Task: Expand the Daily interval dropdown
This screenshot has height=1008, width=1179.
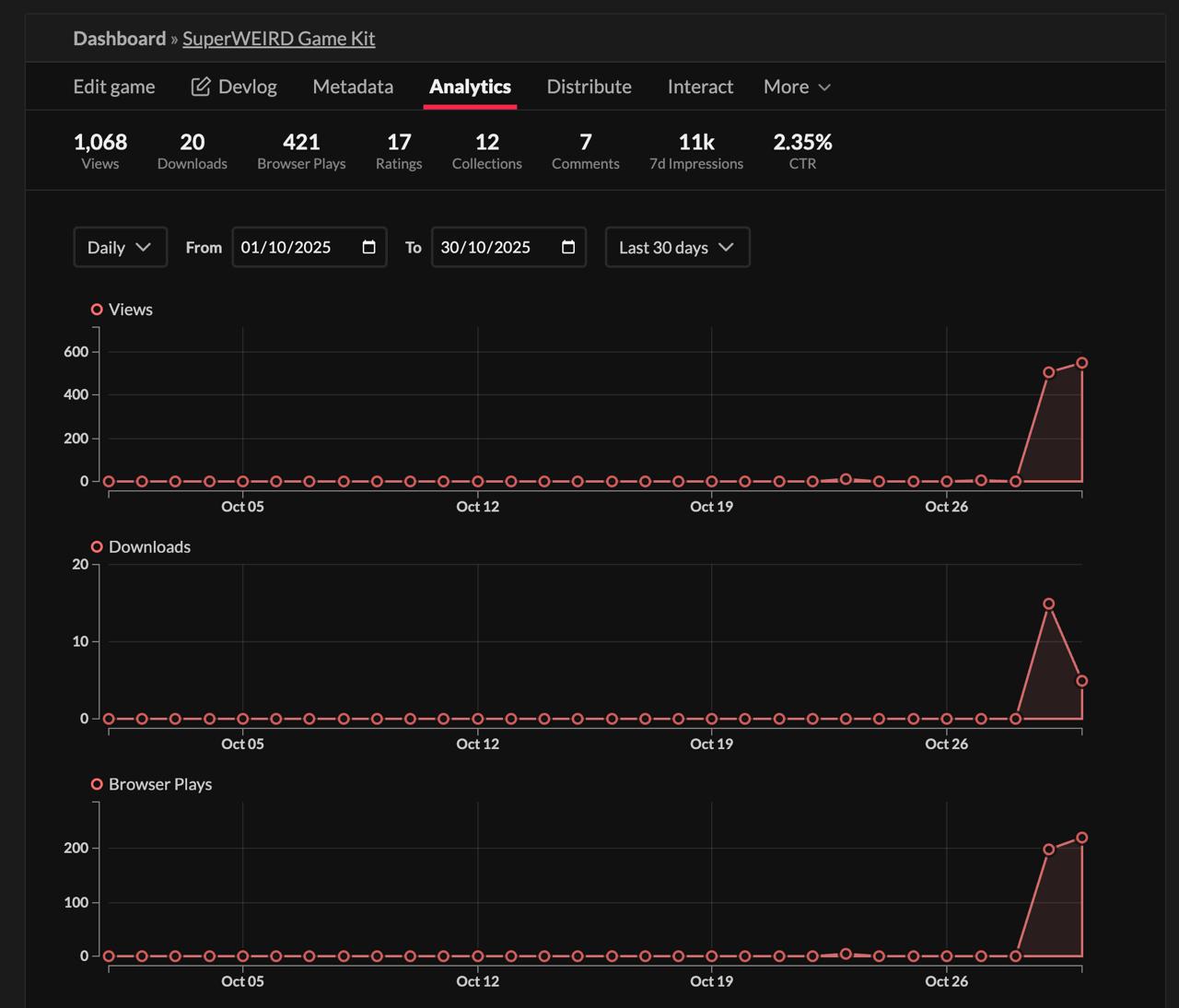Action: [x=121, y=247]
